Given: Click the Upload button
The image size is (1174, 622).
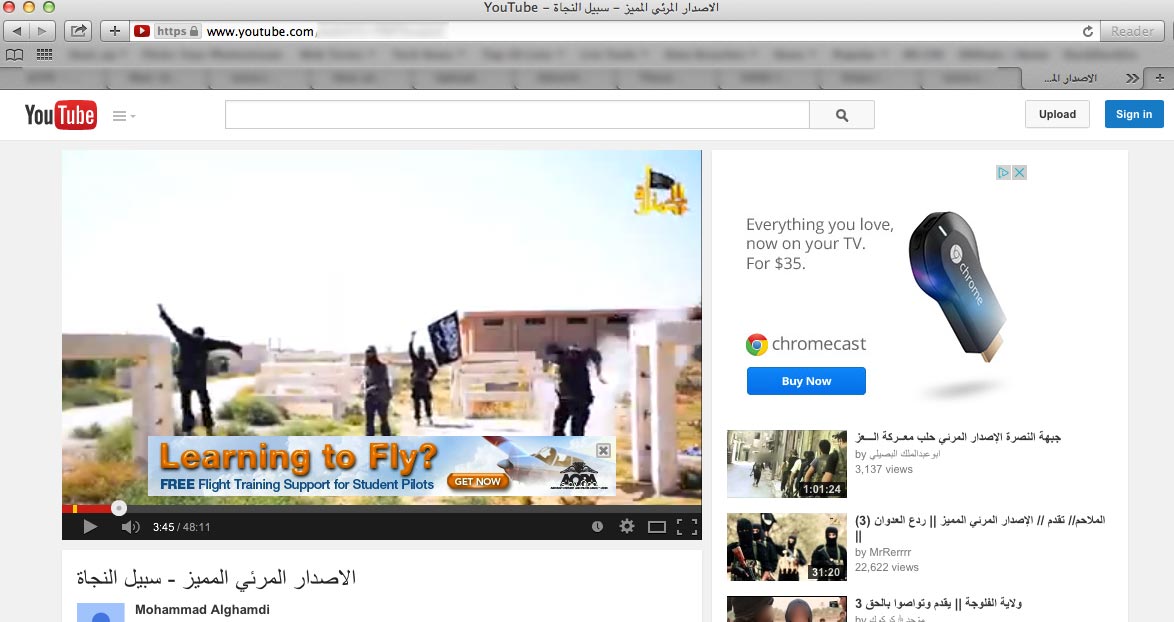Looking at the screenshot, I should click(1057, 114).
